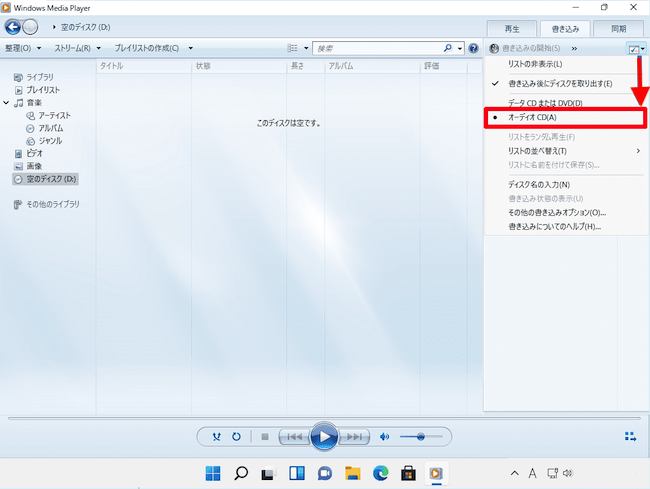Open File Explorer from taskbar
This screenshot has width=650, height=489.
tap(352, 473)
